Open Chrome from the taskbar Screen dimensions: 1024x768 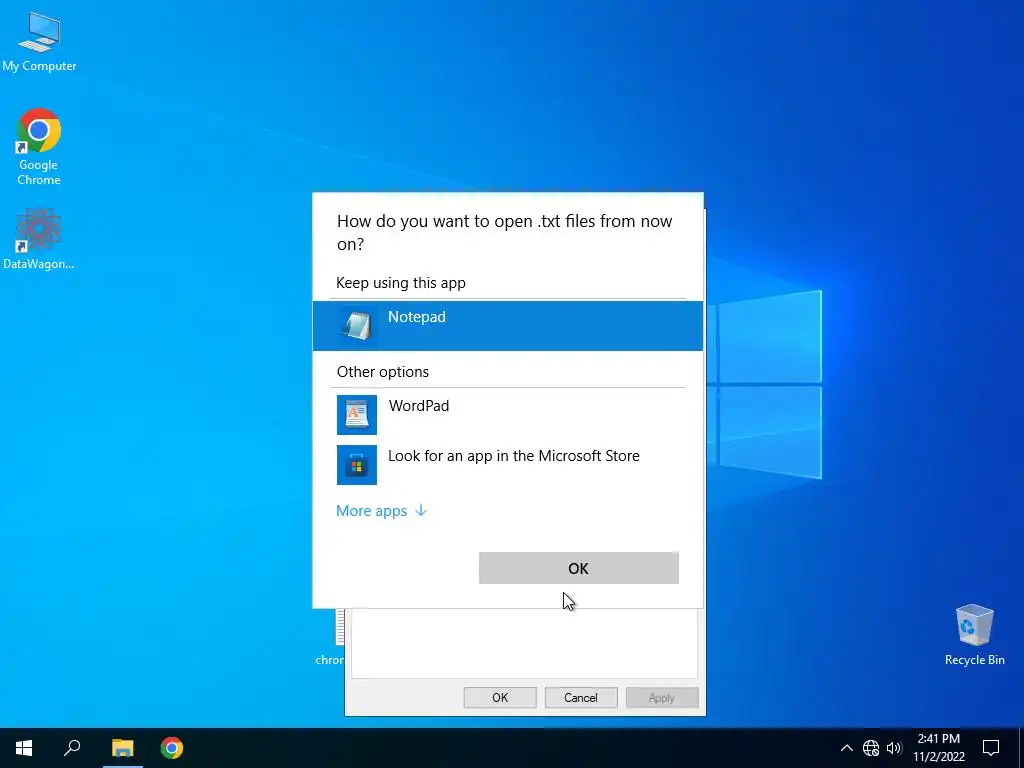tap(172, 748)
